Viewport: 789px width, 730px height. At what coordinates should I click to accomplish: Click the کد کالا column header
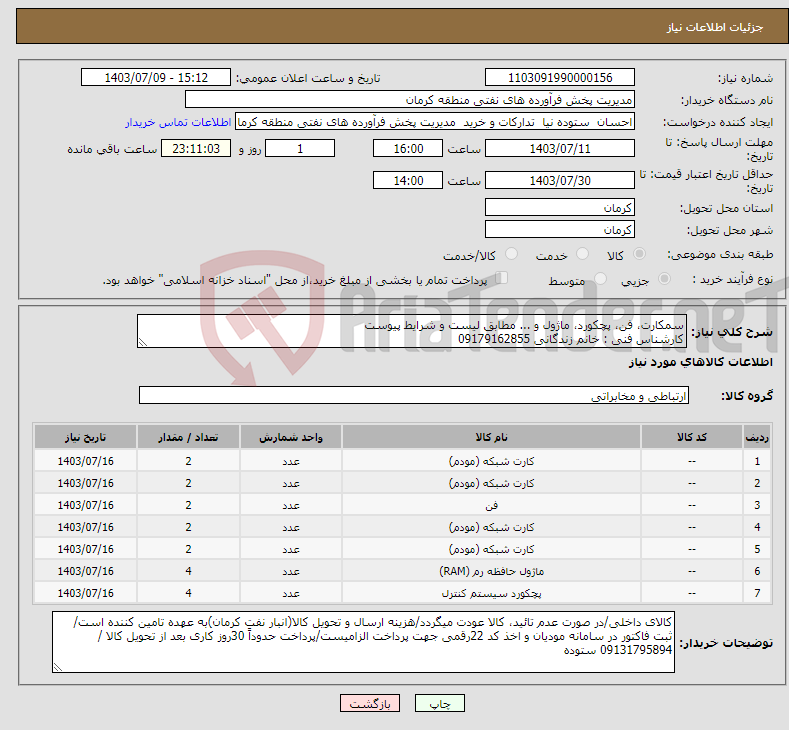coord(692,437)
